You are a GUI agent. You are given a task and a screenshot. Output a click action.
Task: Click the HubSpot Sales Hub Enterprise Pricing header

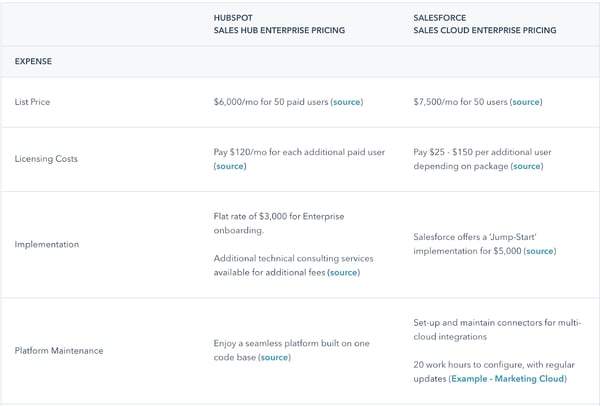pos(279,24)
